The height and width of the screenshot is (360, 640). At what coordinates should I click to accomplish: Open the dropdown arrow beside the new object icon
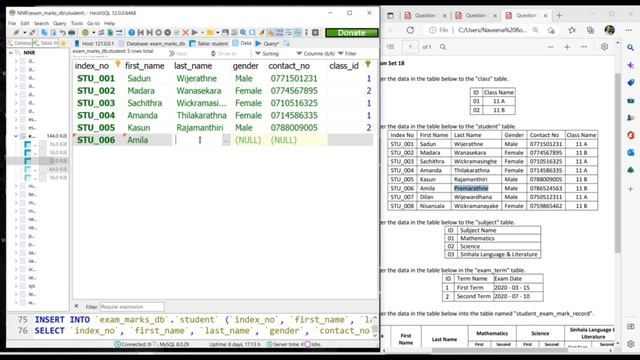click(x=93, y=33)
